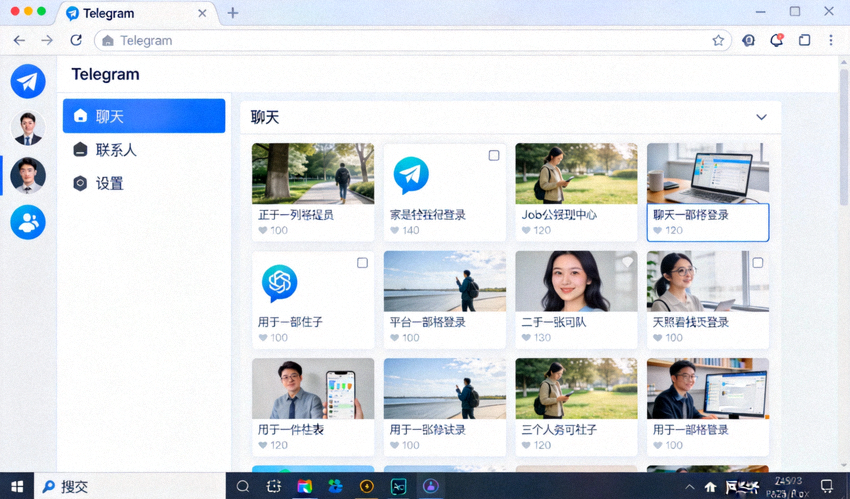
Task: Open the dashed-square taskbar icon
Action: pos(274,486)
